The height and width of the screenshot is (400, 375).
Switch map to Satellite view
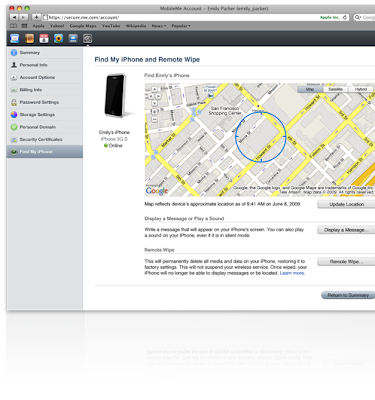pyautogui.click(x=335, y=89)
